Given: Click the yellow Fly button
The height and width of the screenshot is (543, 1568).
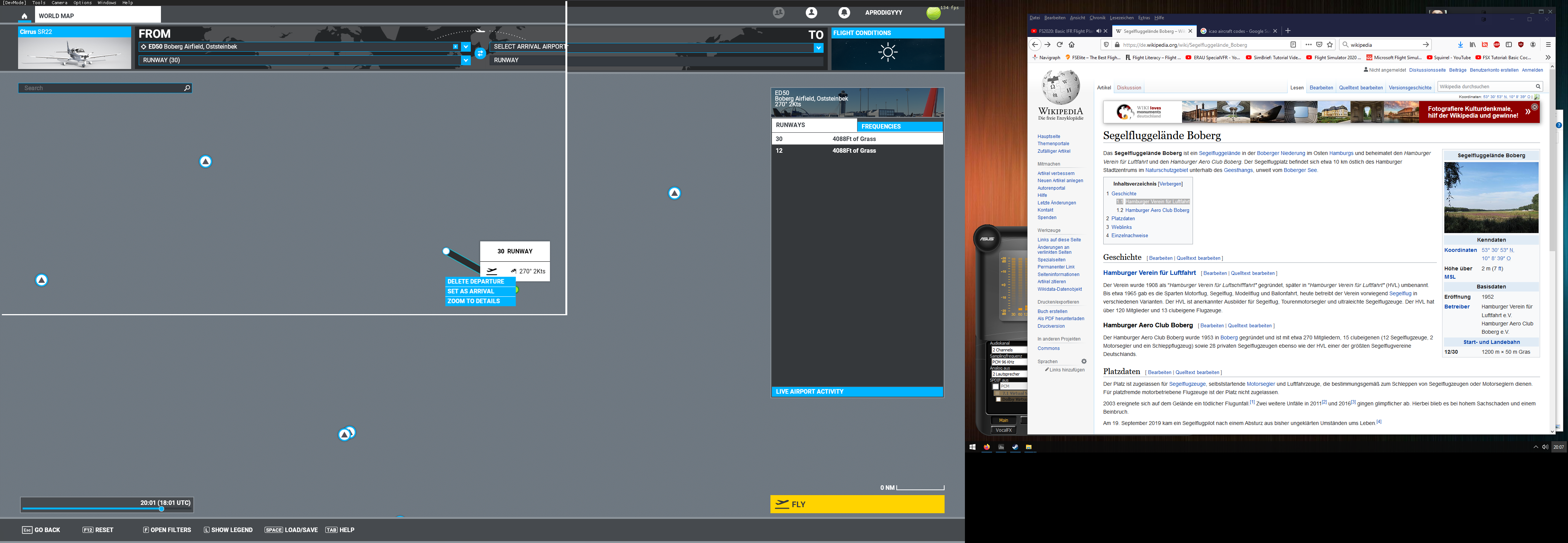Looking at the screenshot, I should [857, 504].
